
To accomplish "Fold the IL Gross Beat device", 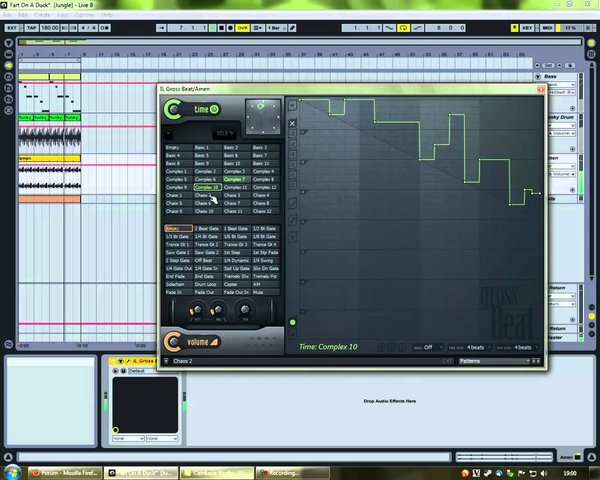I will (121, 361).
